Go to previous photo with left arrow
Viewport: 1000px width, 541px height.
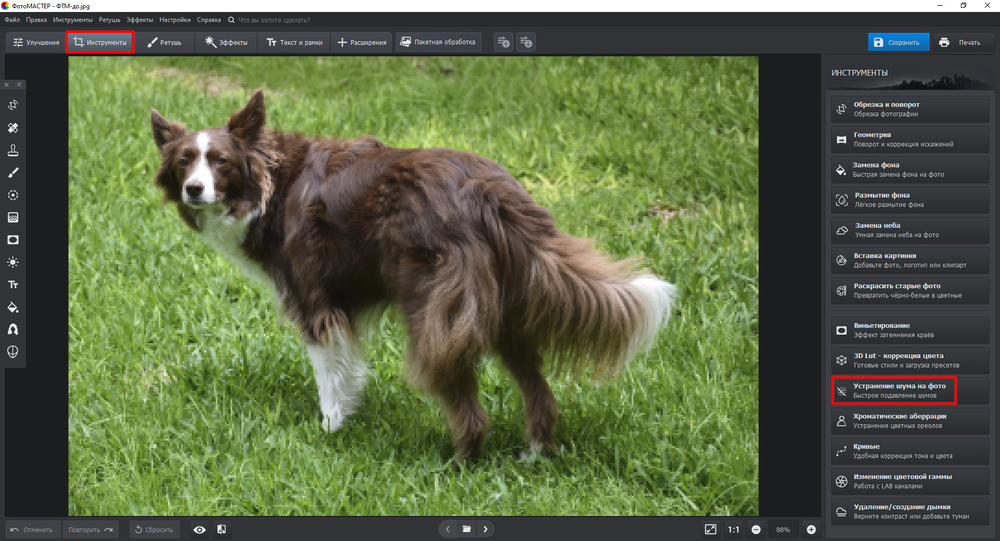(448, 529)
